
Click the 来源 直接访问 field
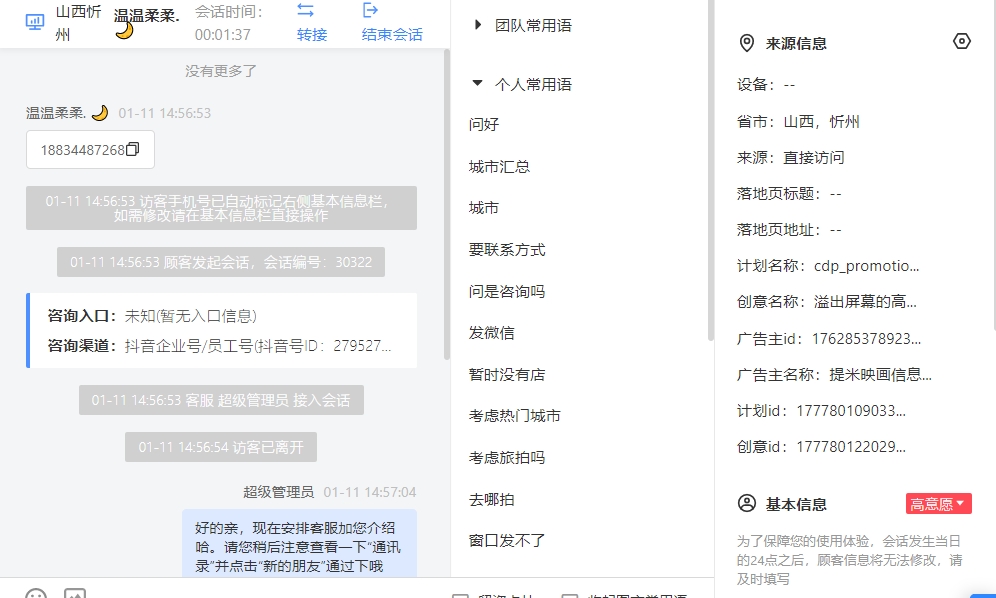(791, 158)
